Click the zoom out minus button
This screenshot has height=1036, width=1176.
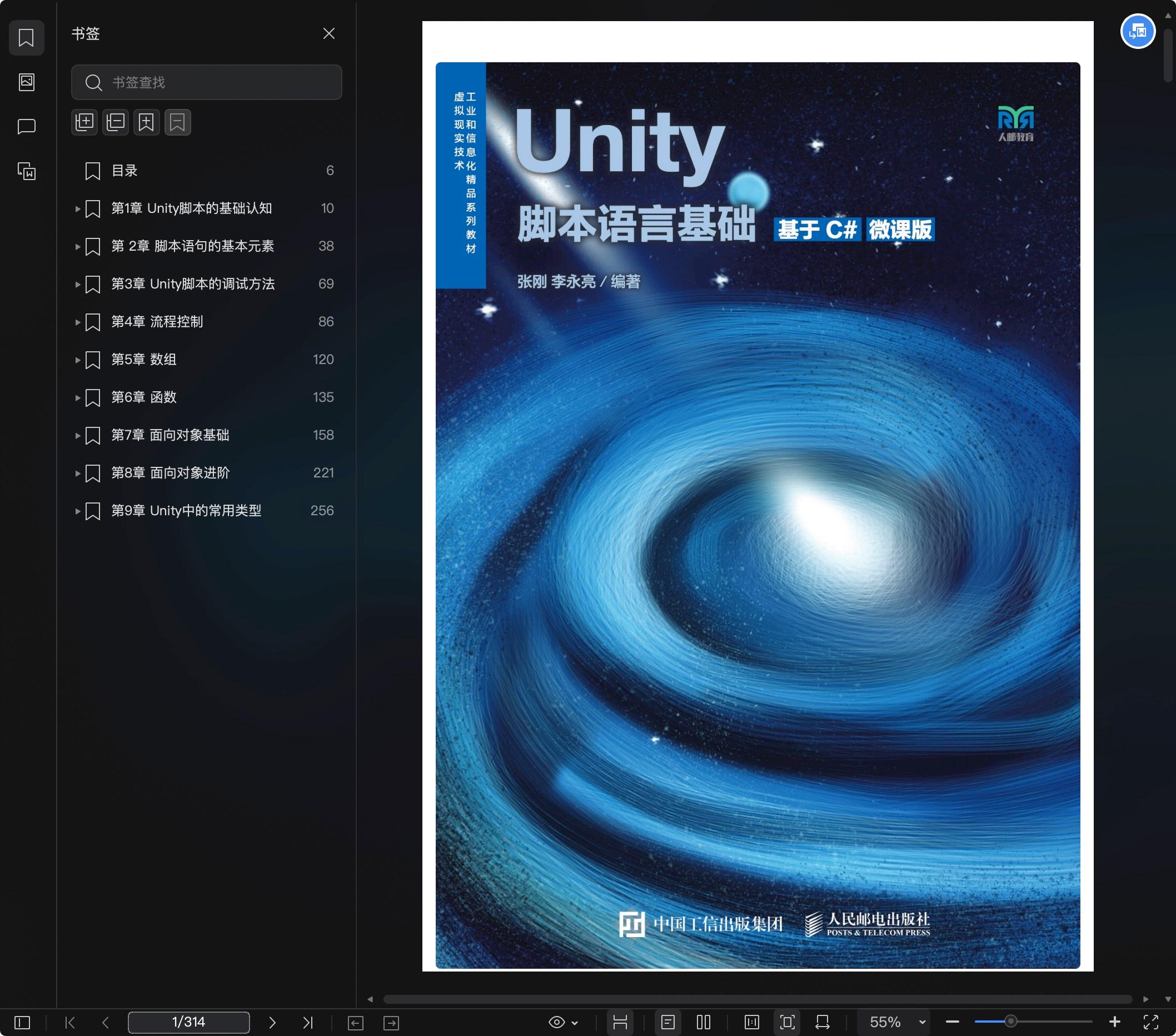[x=952, y=1022]
